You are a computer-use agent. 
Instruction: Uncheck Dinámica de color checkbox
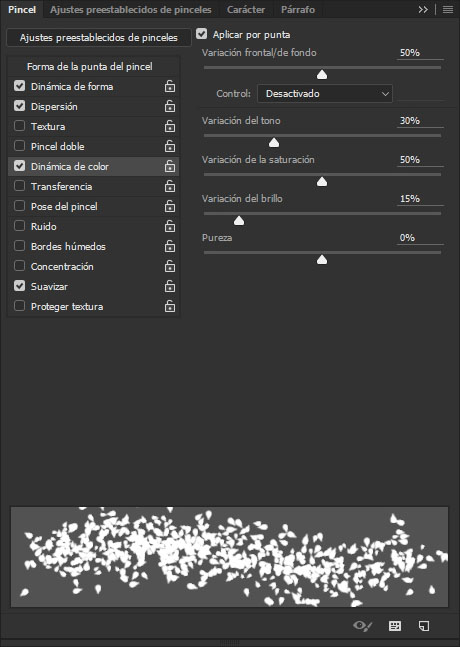(19, 166)
